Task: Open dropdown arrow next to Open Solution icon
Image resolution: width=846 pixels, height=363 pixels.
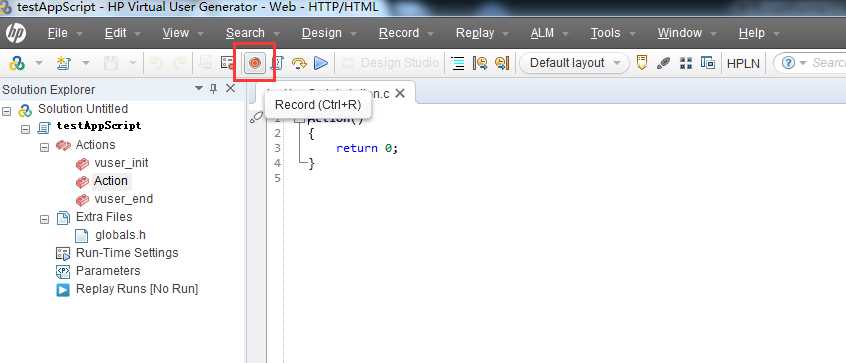Action: pyautogui.click(x=39, y=63)
